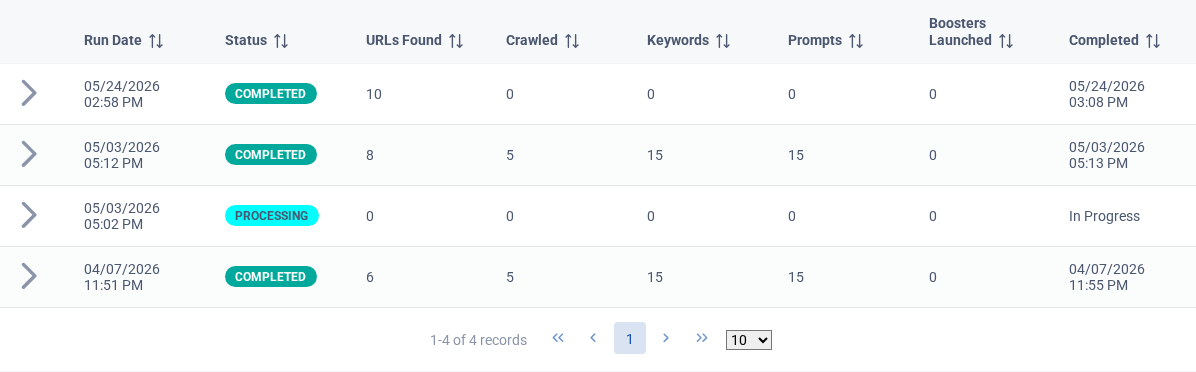The height and width of the screenshot is (372, 1196).
Task: Click URLs Found value 6
Action: click(370, 277)
